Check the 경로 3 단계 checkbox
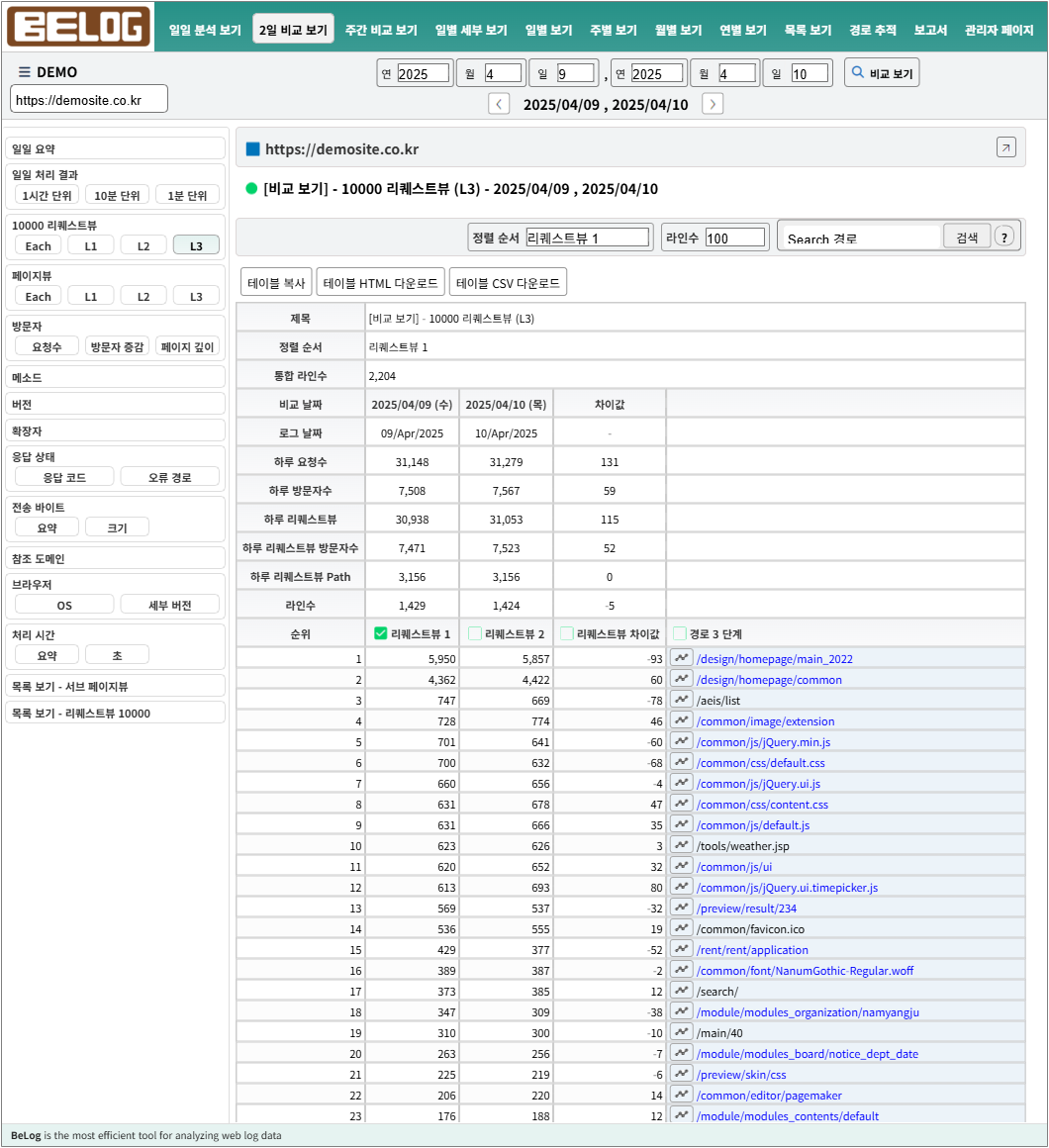 pos(679,633)
